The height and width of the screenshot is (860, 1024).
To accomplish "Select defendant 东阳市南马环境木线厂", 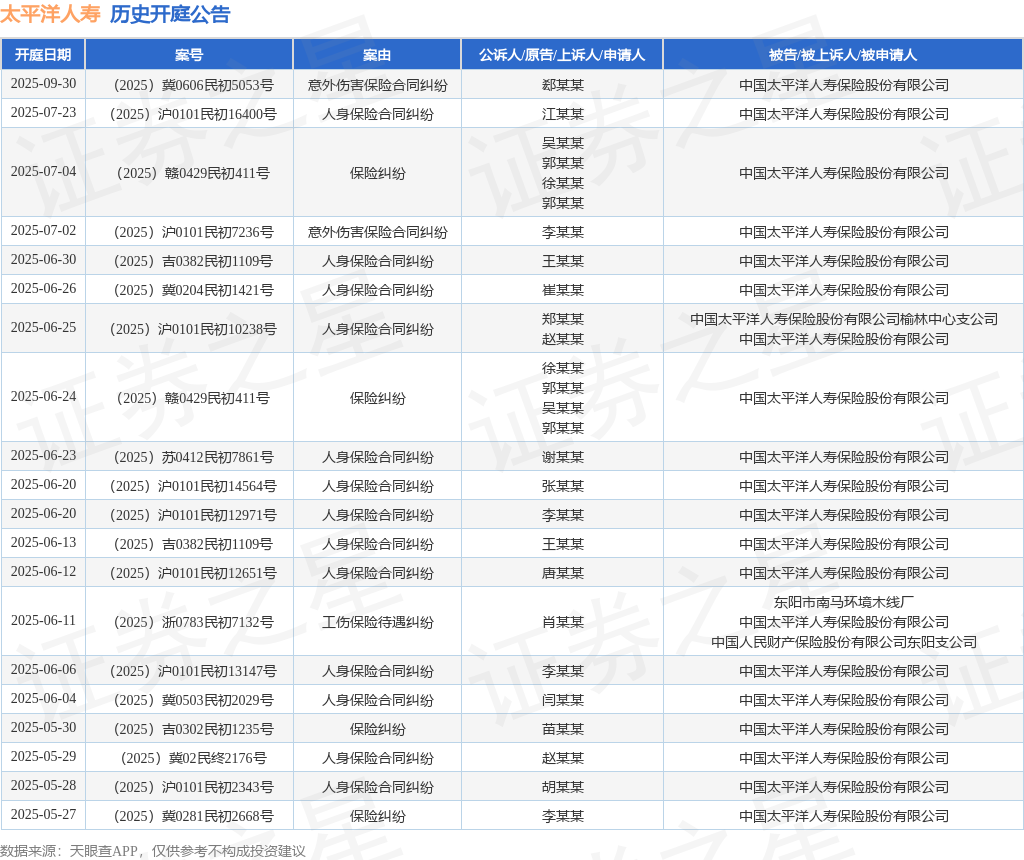I will coord(844,602).
